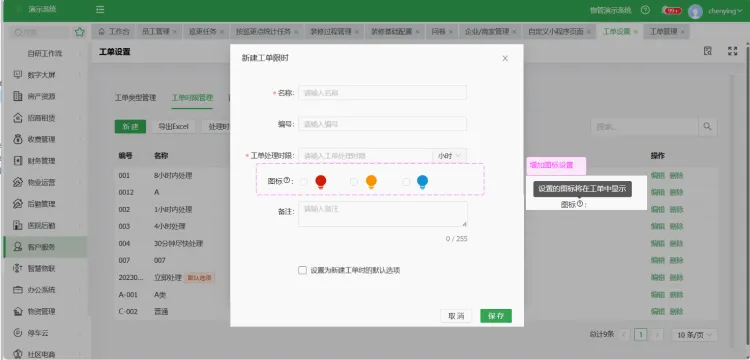
Task: Enter fullscreen with the expand-arrows icon
Action: [732, 51]
